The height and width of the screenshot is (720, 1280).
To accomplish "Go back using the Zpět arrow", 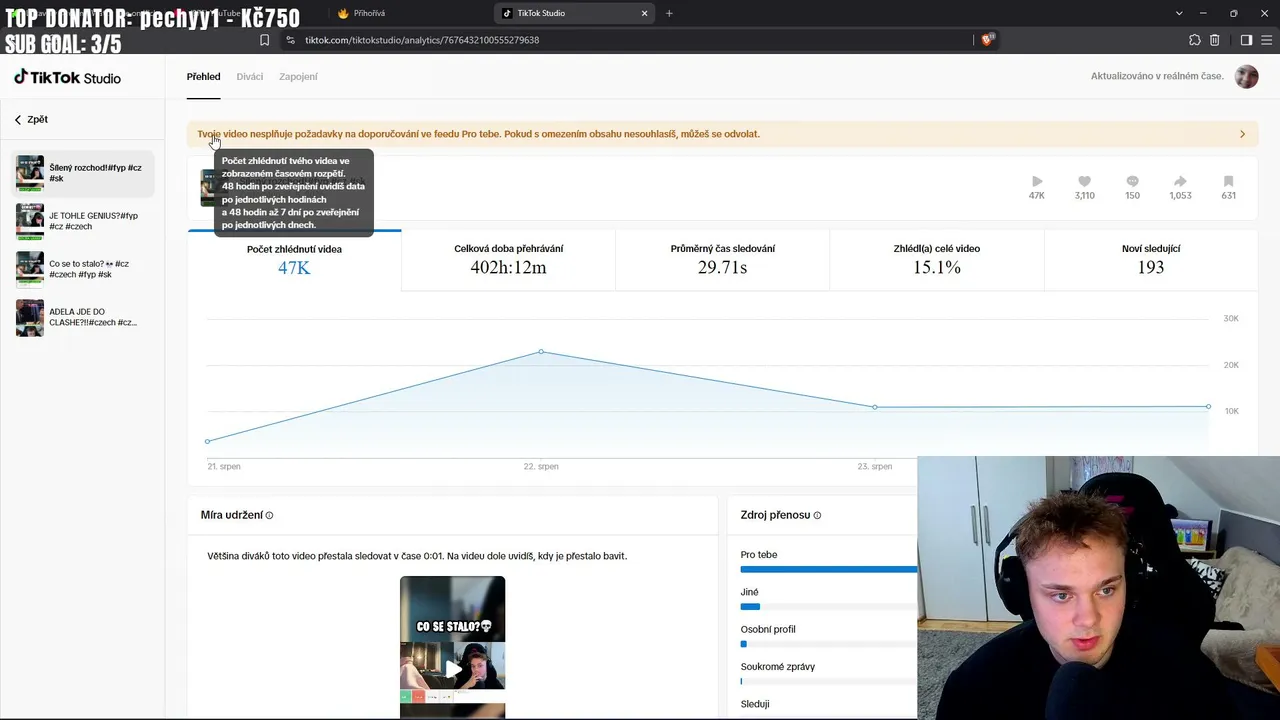I will 18,120.
